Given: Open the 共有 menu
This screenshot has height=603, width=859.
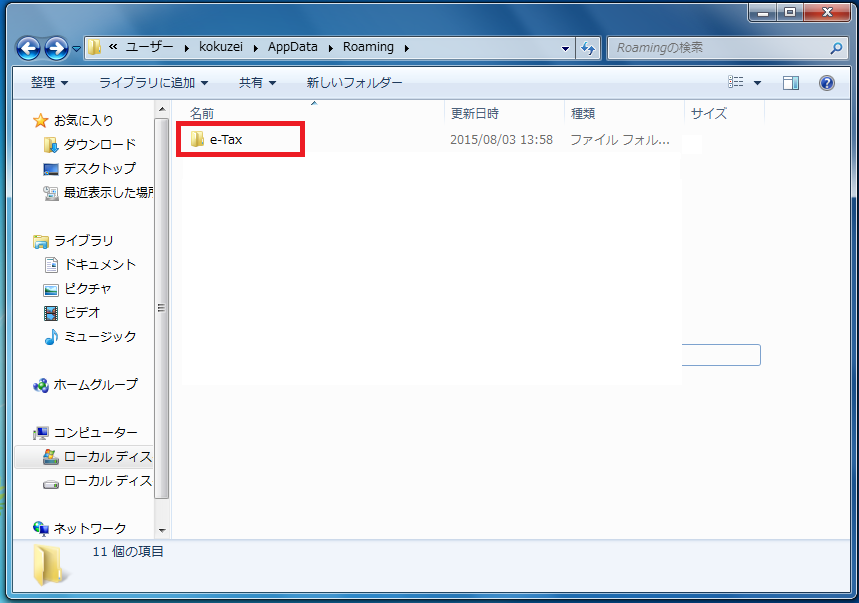Looking at the screenshot, I should click(x=257, y=83).
